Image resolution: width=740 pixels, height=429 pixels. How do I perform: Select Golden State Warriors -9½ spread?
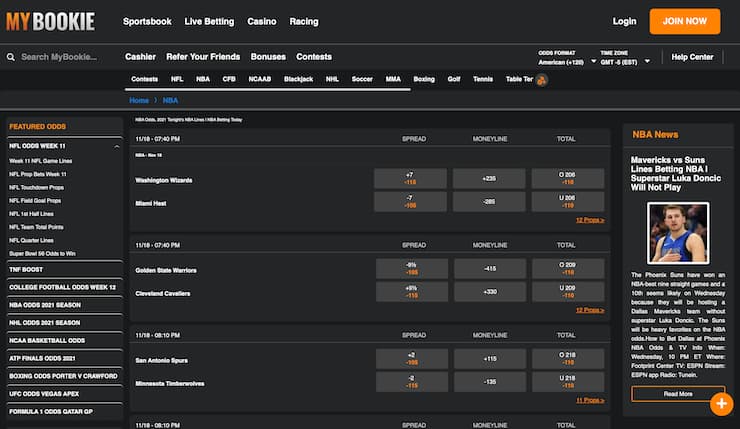click(x=410, y=268)
